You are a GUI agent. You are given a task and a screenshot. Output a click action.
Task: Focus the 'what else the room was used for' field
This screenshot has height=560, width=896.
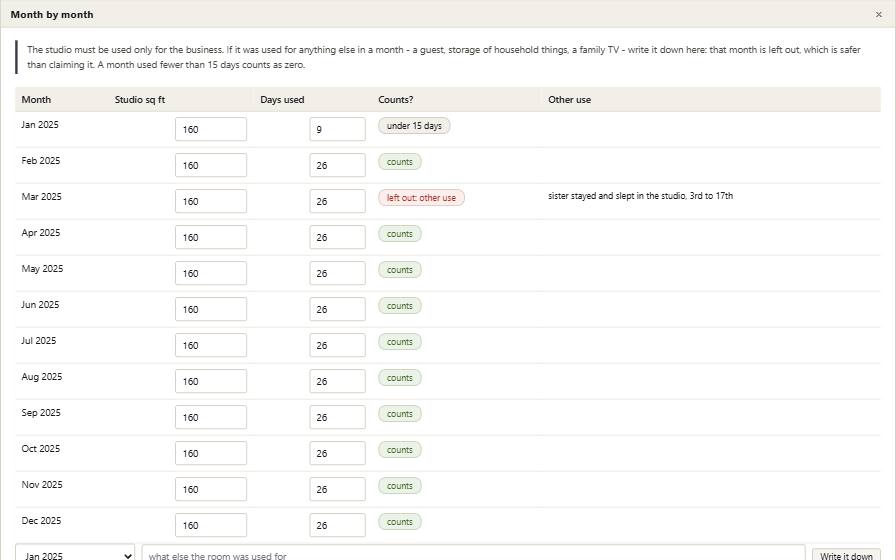coord(473,553)
